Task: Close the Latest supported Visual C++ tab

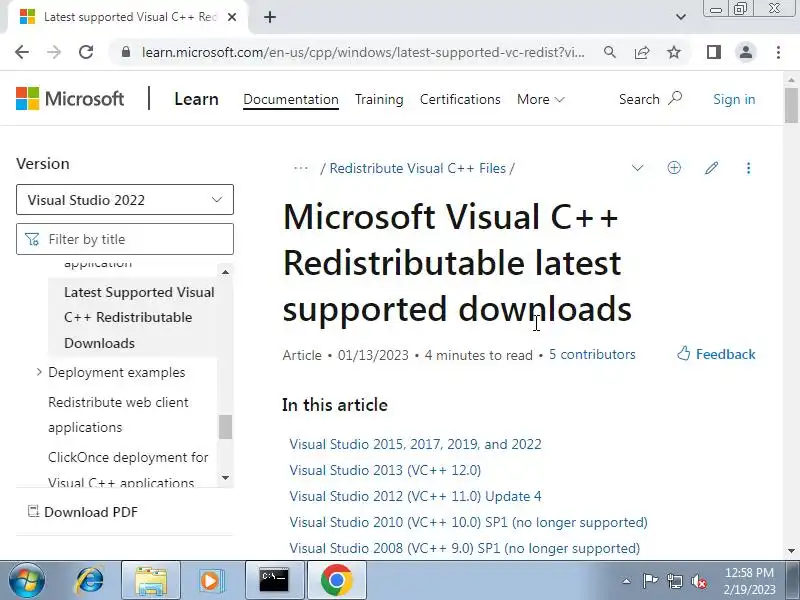Action: [x=232, y=17]
